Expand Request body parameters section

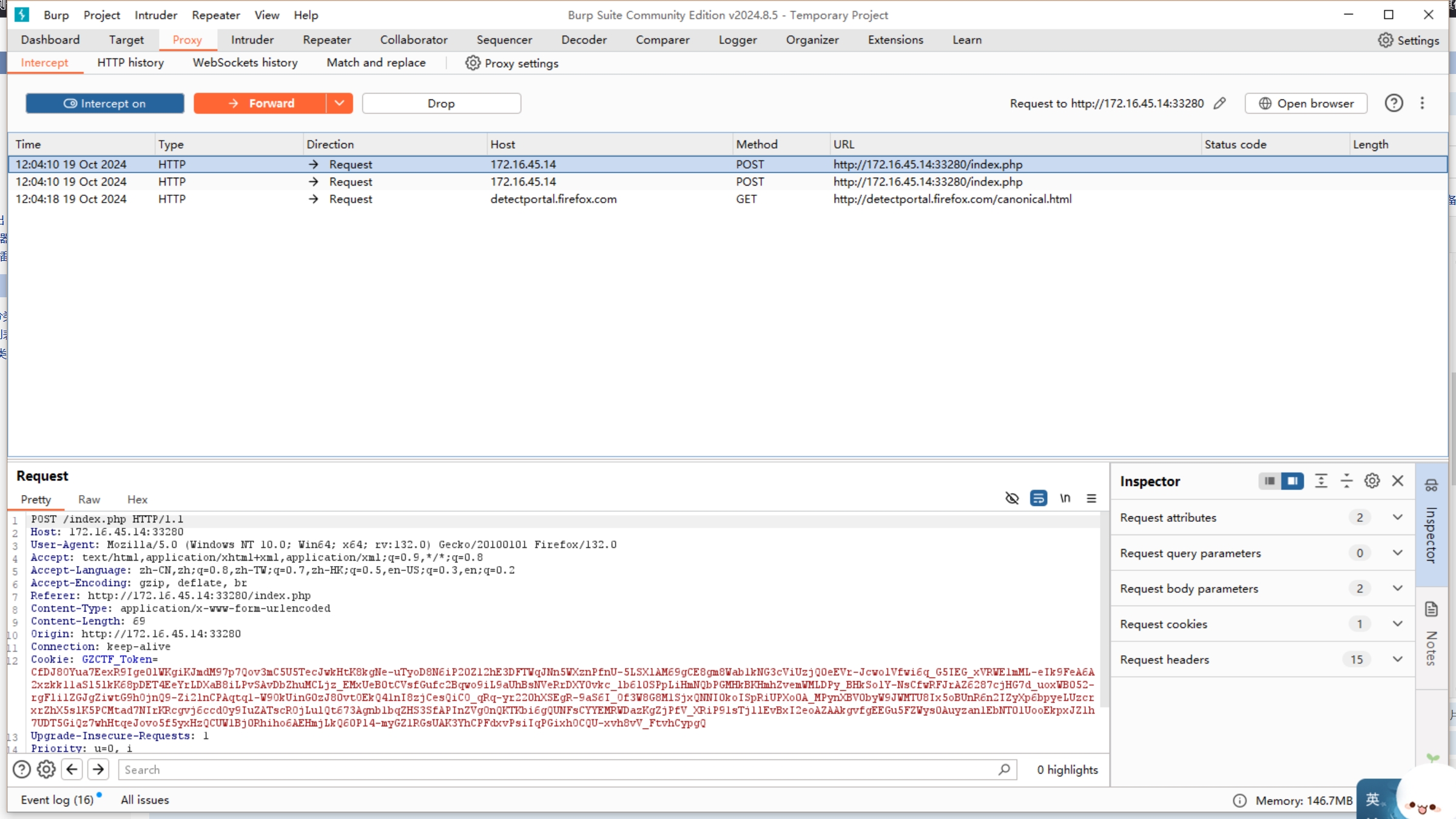(x=1398, y=588)
